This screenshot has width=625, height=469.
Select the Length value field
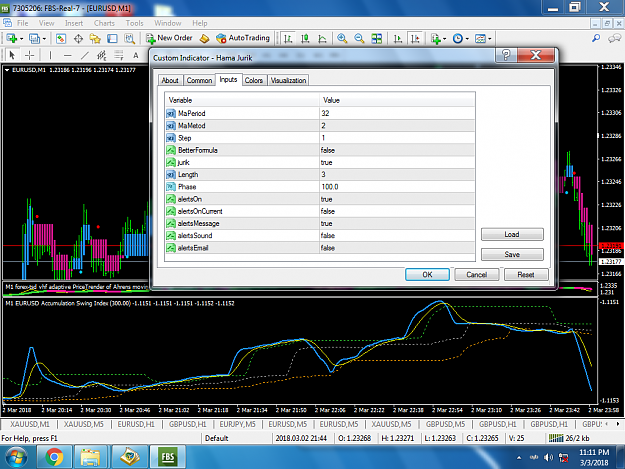(397, 175)
